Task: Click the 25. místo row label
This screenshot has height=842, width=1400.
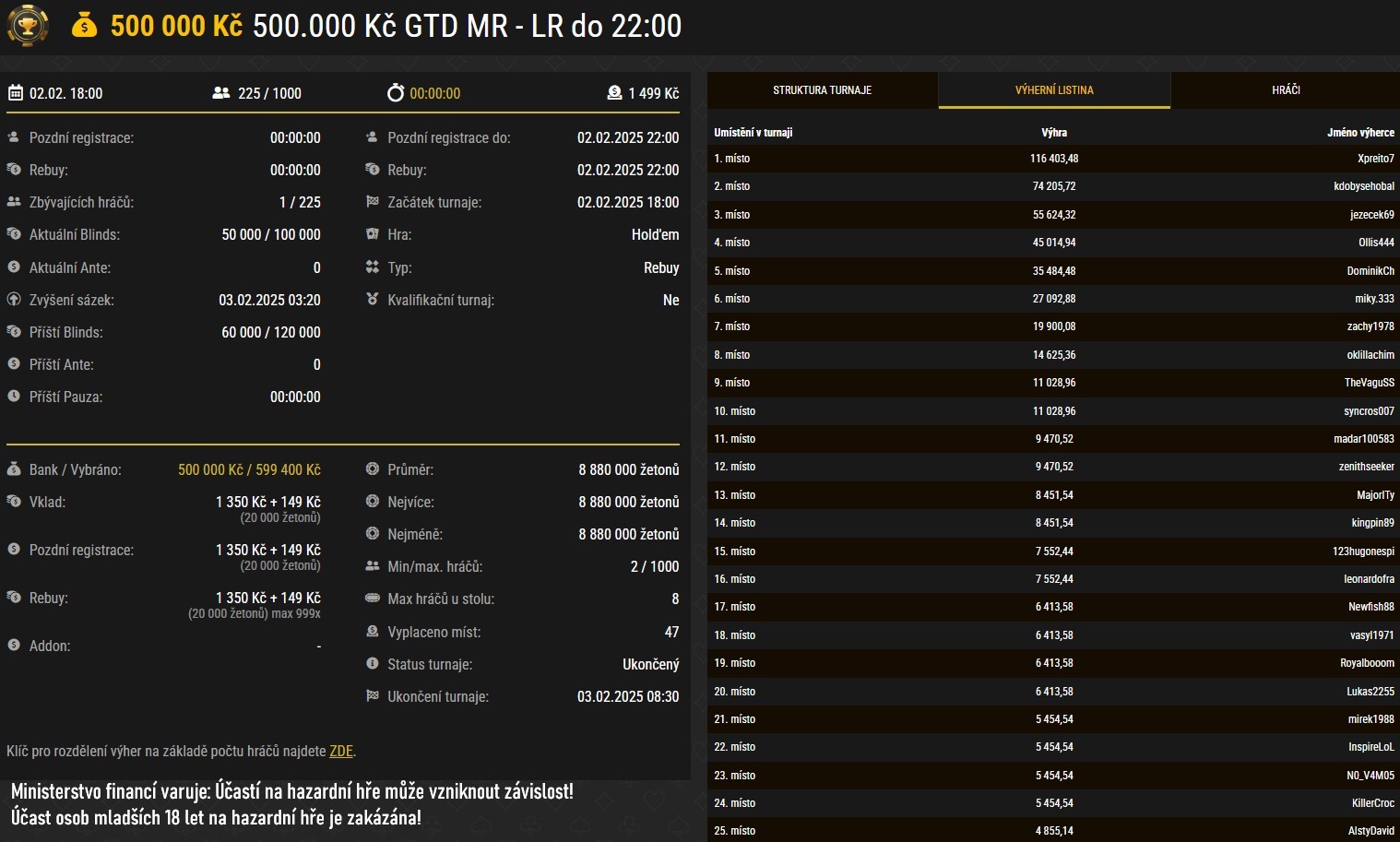Action: (734, 831)
